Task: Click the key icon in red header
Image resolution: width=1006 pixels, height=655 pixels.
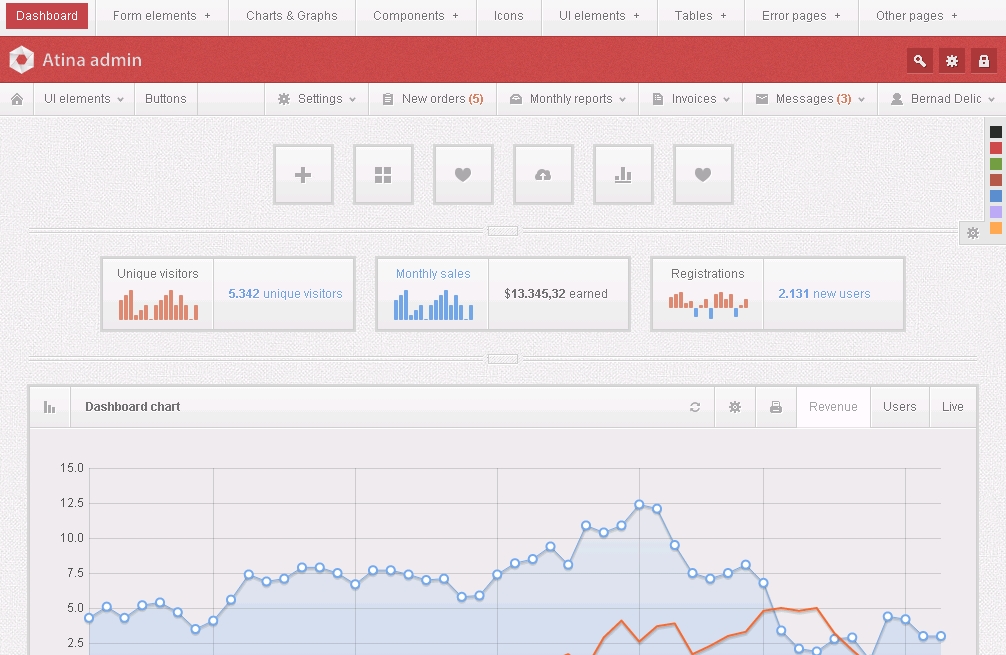Action: (919, 61)
